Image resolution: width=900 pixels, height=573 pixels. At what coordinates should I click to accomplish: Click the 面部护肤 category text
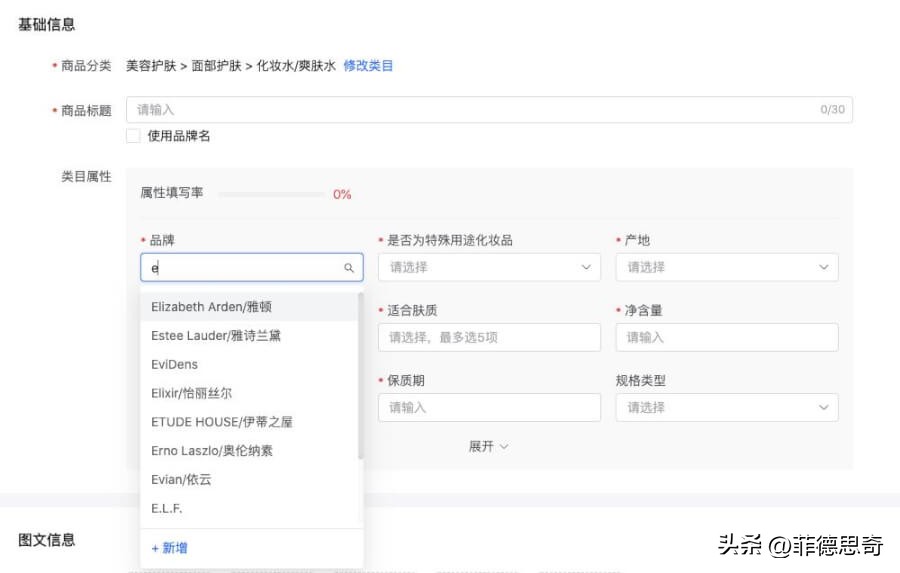tap(216, 66)
